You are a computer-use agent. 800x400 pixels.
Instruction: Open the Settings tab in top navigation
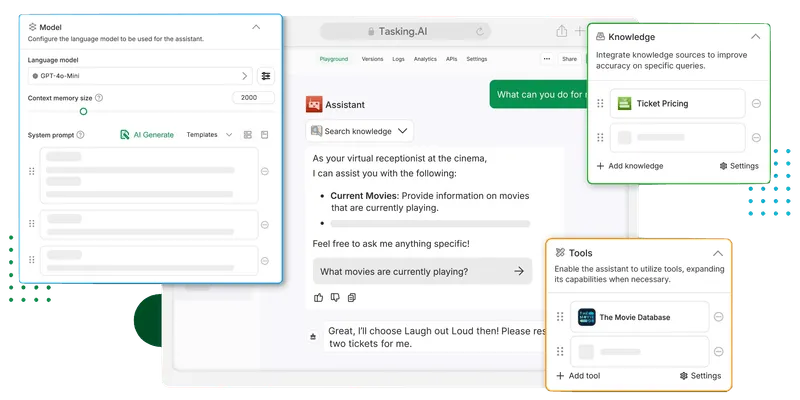point(477,59)
